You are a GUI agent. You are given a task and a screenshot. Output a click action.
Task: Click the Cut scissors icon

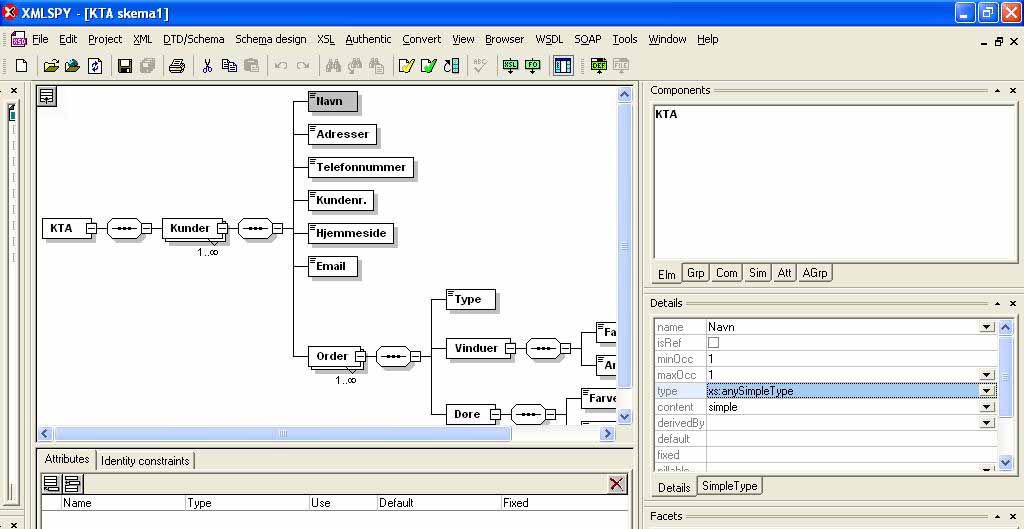(x=207, y=66)
